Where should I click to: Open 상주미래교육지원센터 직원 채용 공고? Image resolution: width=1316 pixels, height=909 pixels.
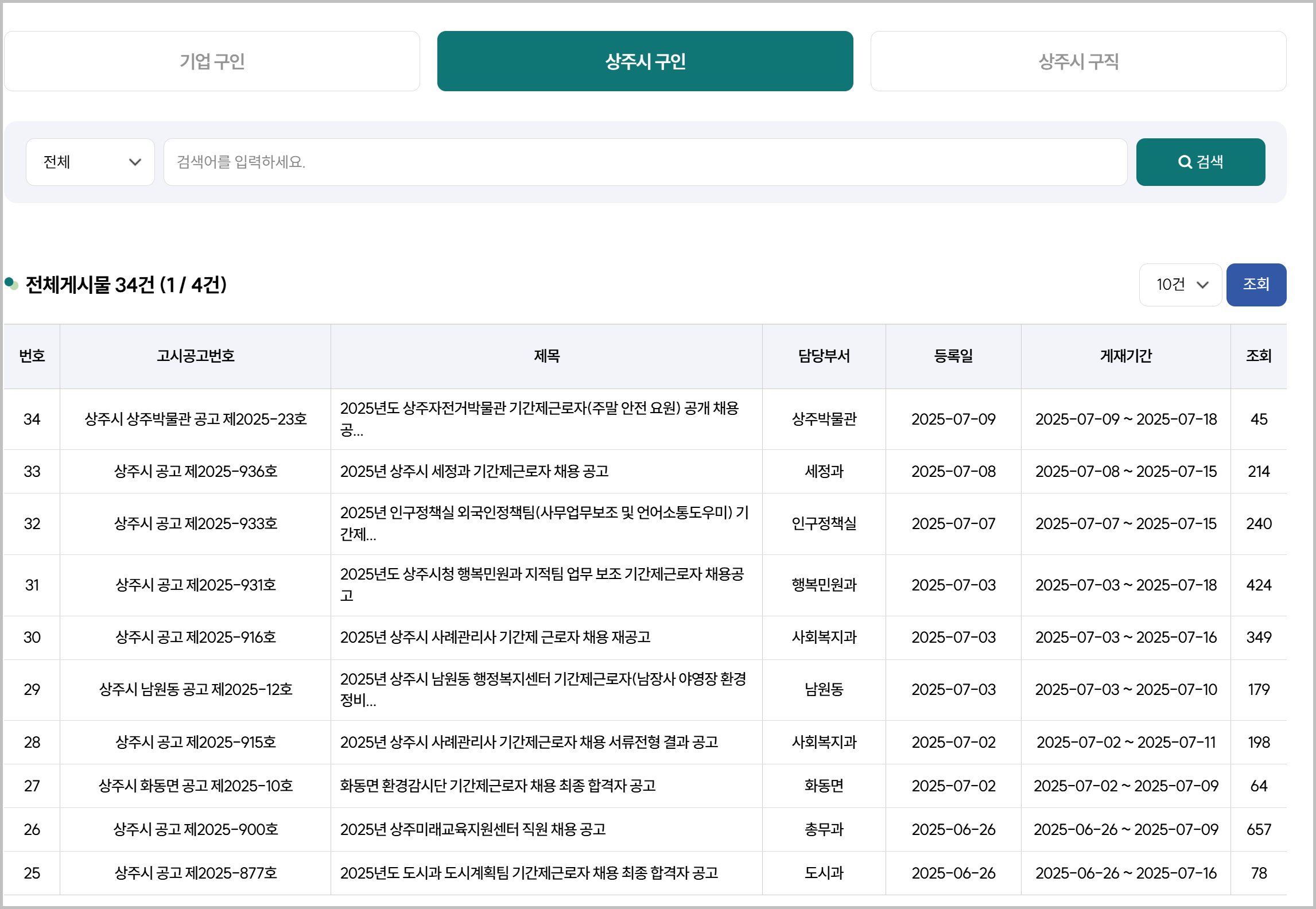click(473, 829)
